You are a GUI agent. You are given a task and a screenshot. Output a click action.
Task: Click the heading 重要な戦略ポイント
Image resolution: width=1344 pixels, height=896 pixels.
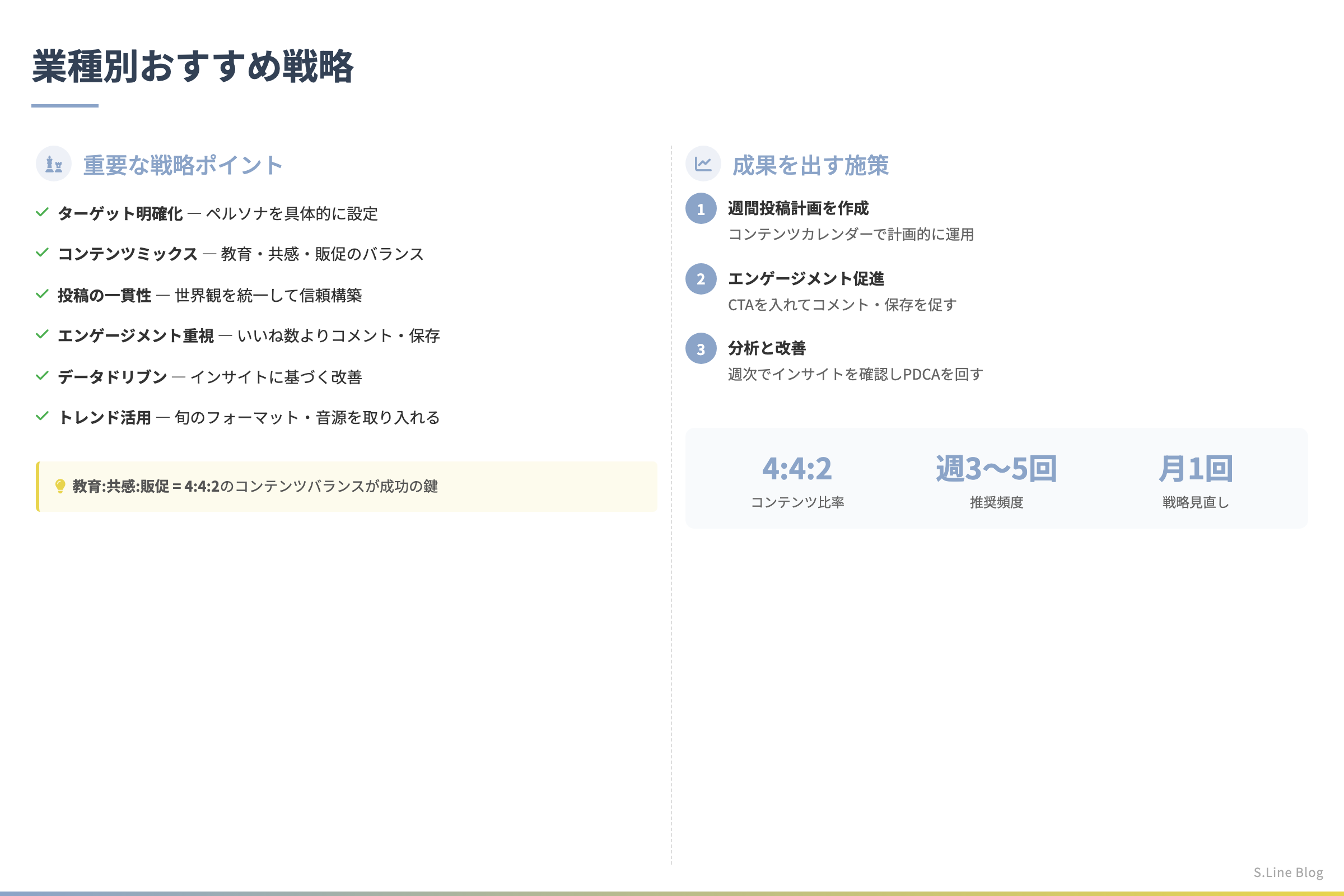[183, 165]
